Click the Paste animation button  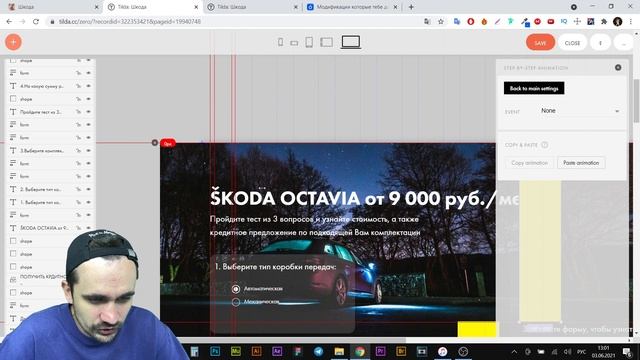tap(581, 163)
